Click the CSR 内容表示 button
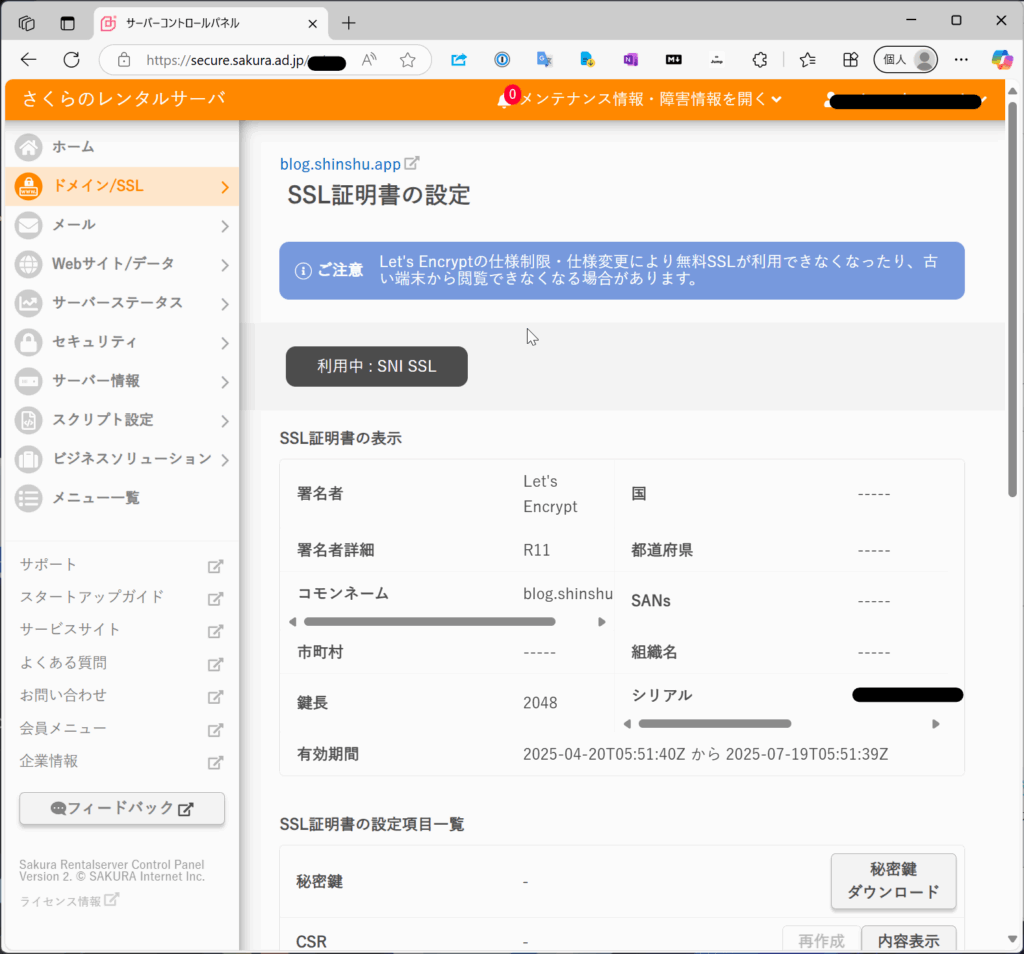This screenshot has height=954, width=1024. click(x=908, y=940)
